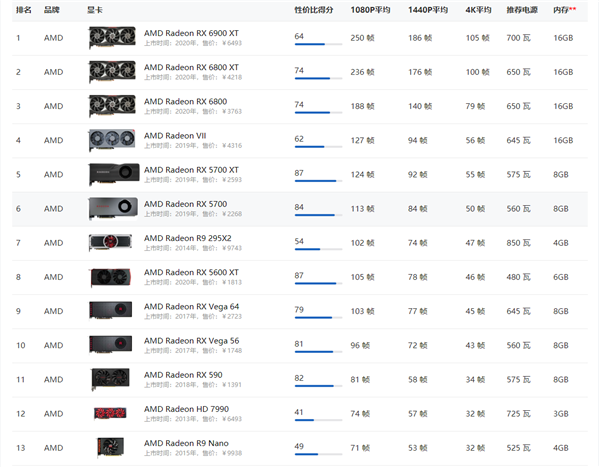Sort by the 排名 column header

(x=24, y=10)
